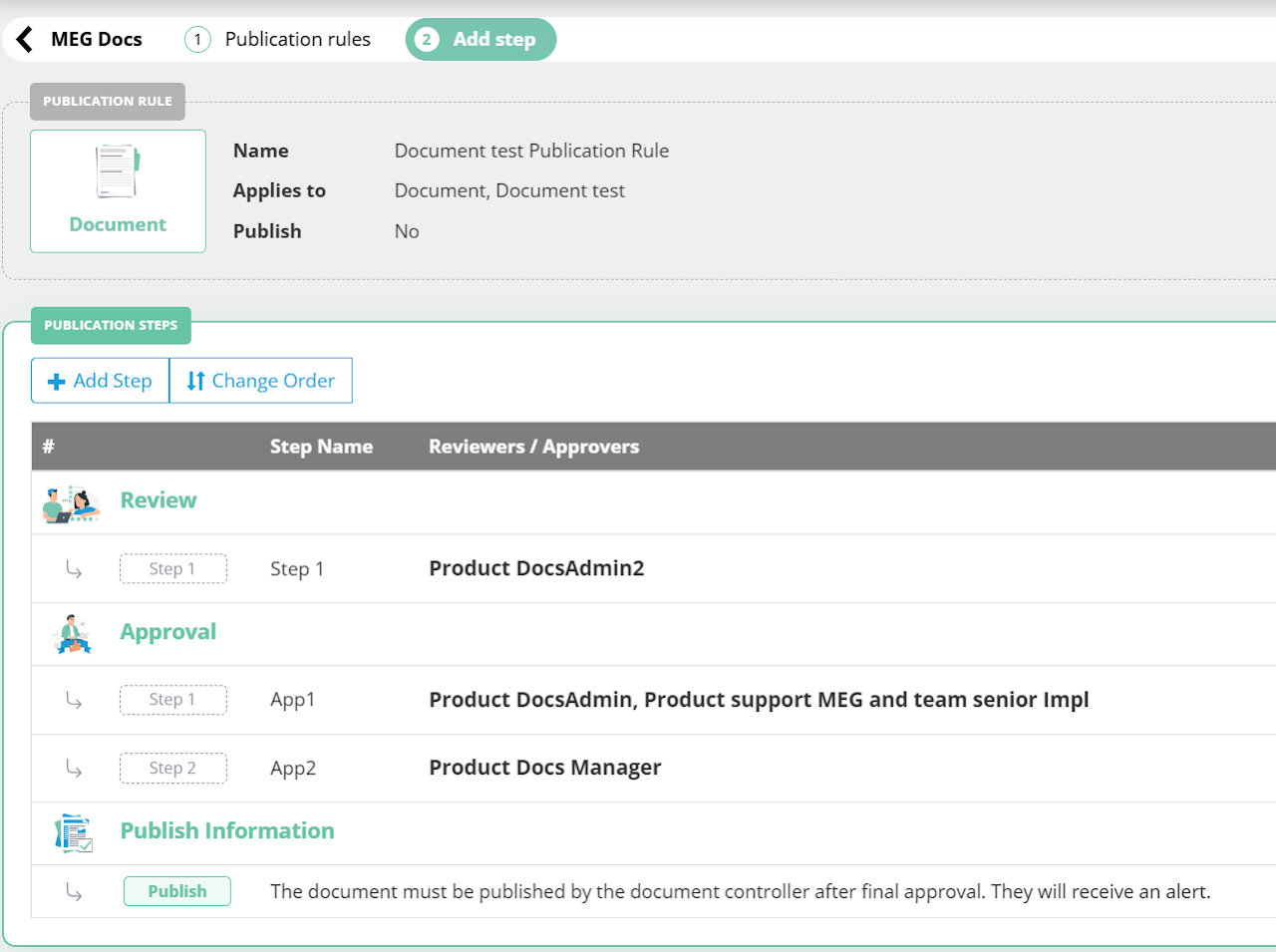
Task: Click the Change Order button
Action: [x=261, y=381]
